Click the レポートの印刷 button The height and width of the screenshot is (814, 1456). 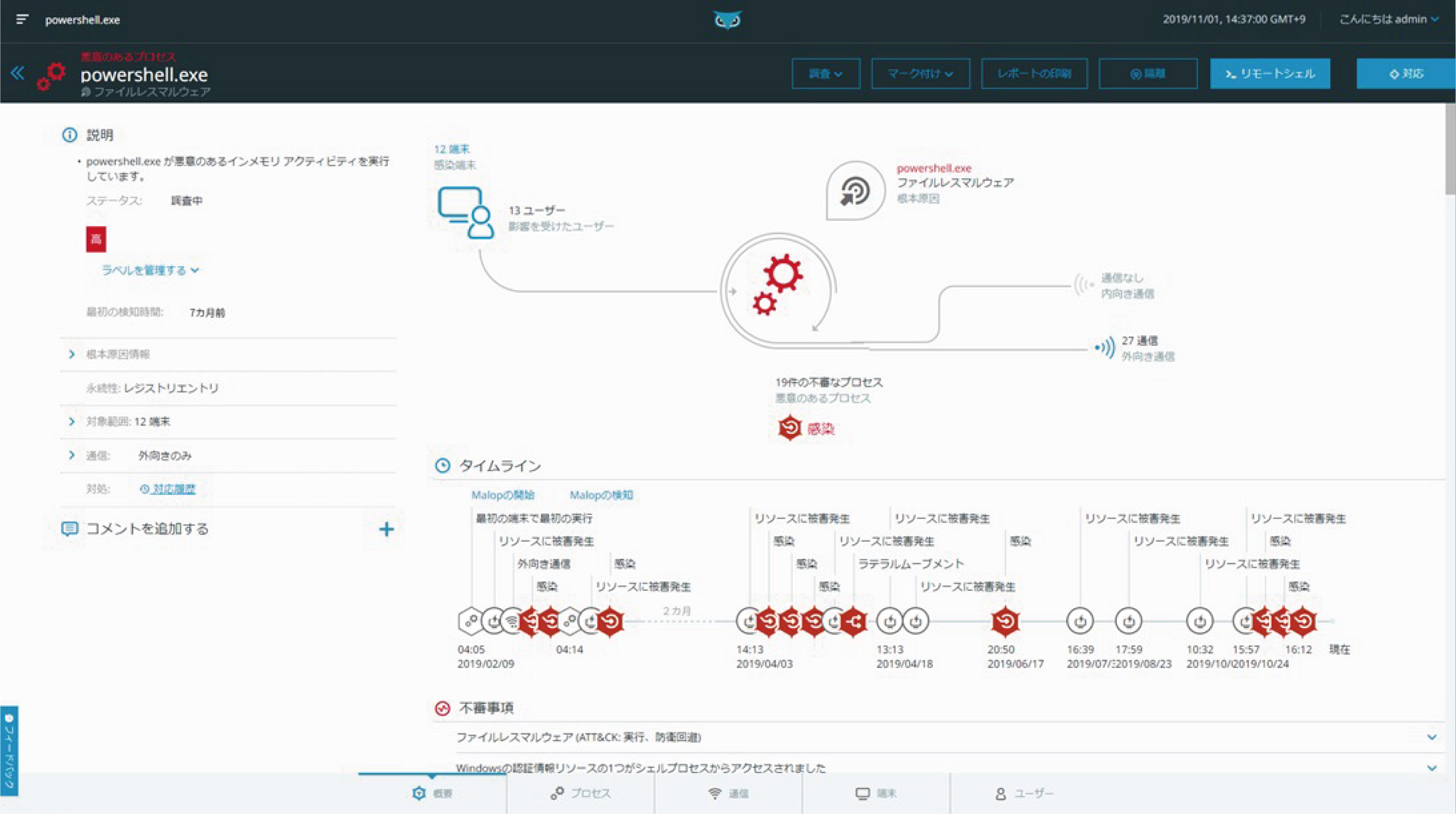tap(1035, 73)
